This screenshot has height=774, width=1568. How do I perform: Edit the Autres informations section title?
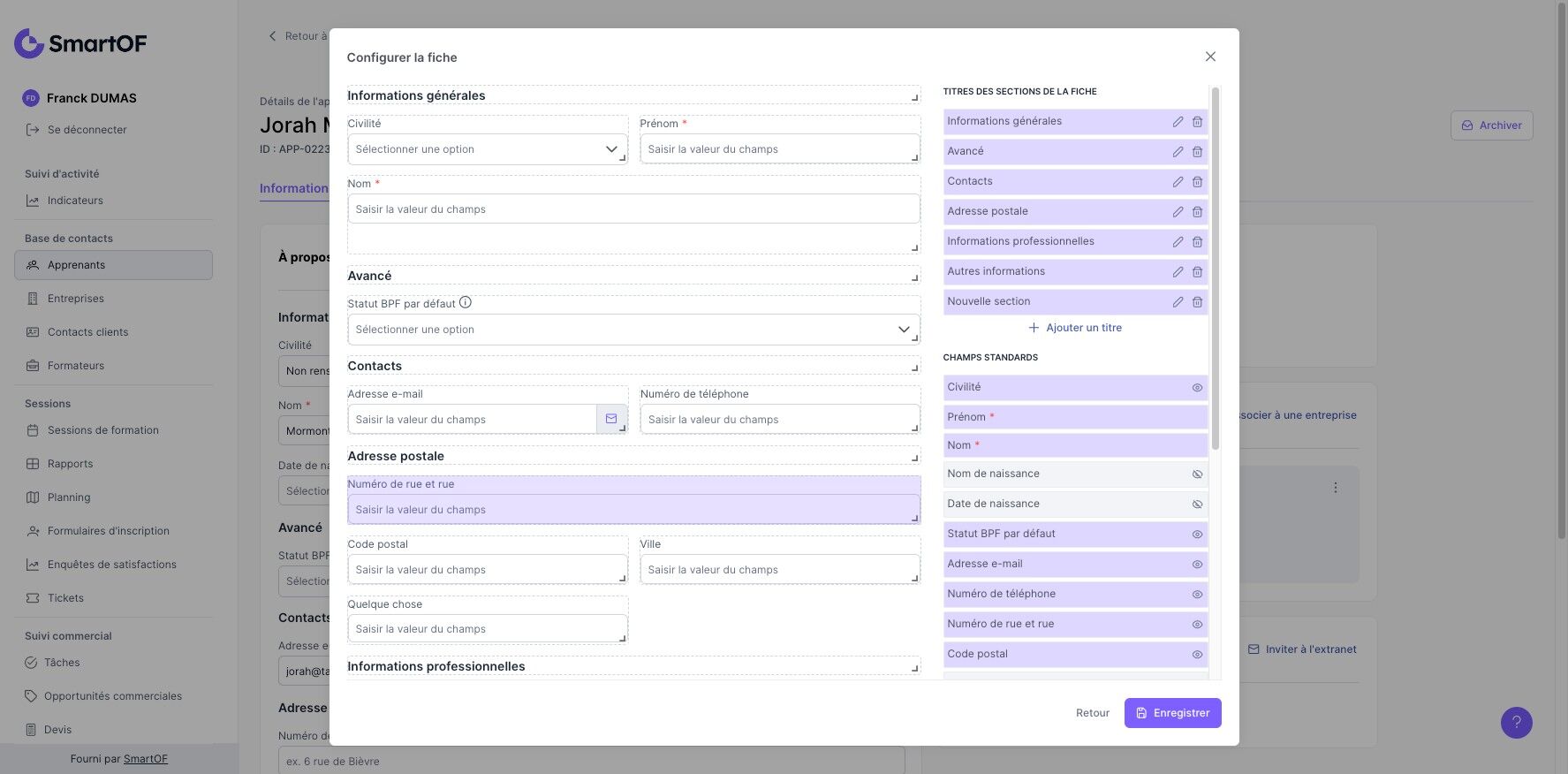(x=1178, y=272)
